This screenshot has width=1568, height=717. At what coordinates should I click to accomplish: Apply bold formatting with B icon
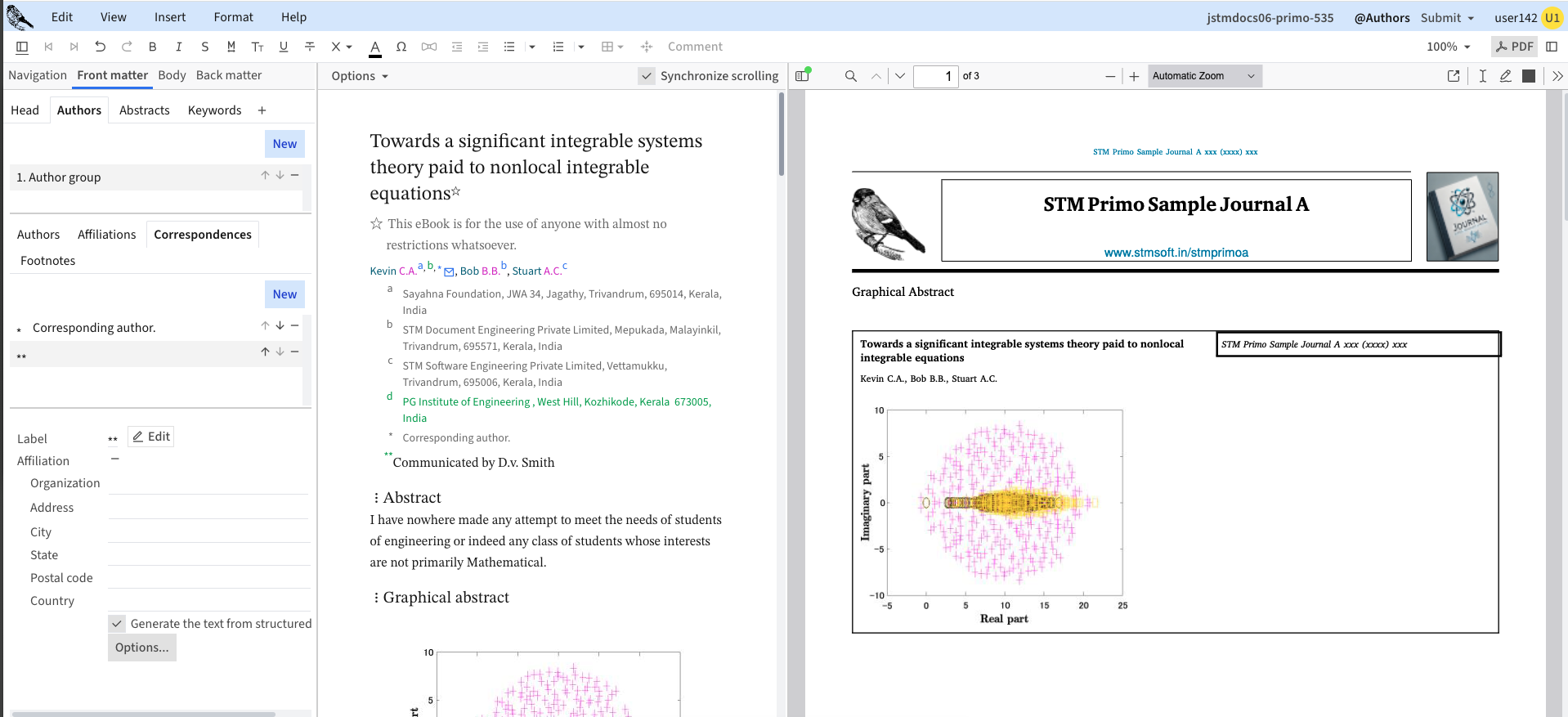tap(152, 47)
